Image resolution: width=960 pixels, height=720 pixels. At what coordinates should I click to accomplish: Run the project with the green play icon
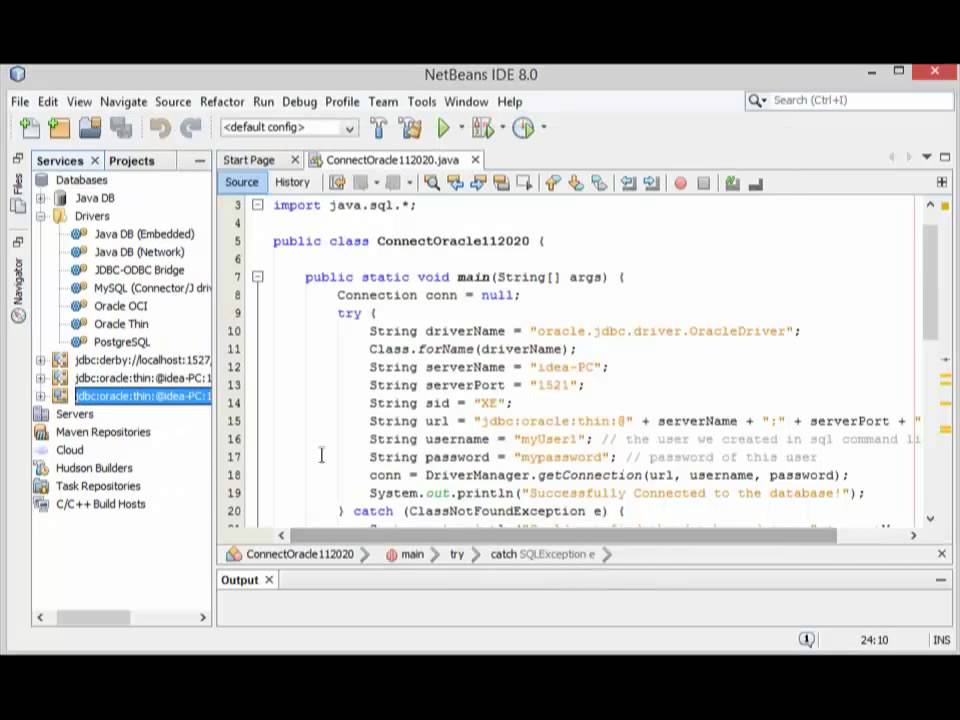coord(443,128)
